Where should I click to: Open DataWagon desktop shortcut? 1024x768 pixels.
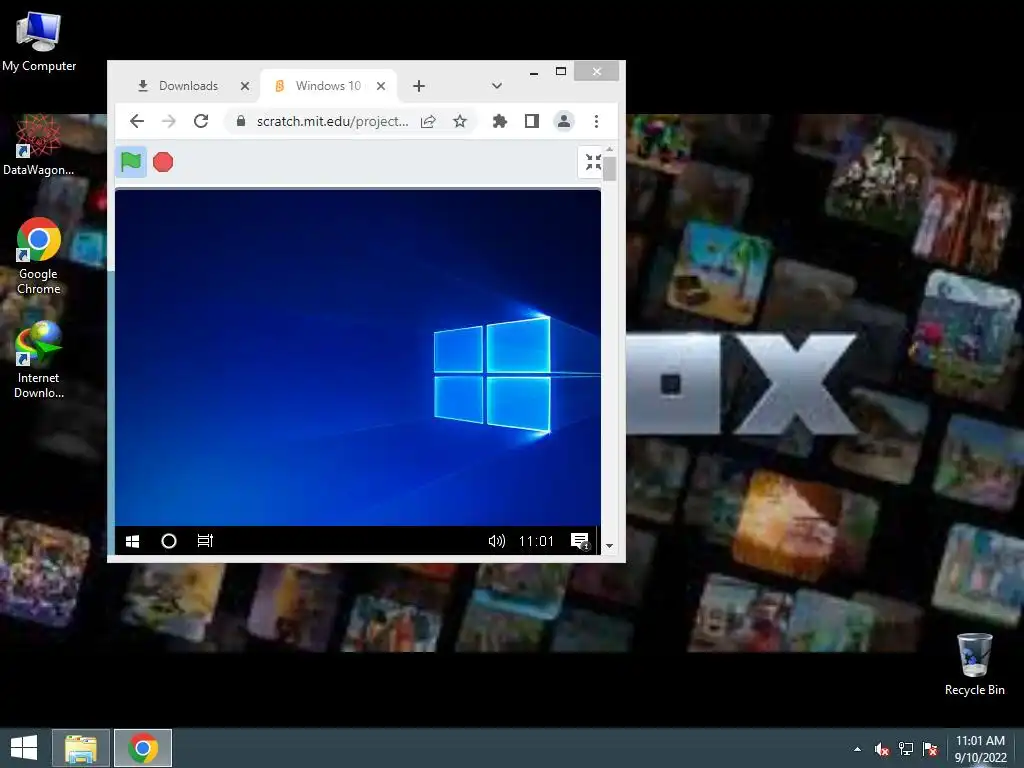(x=39, y=145)
